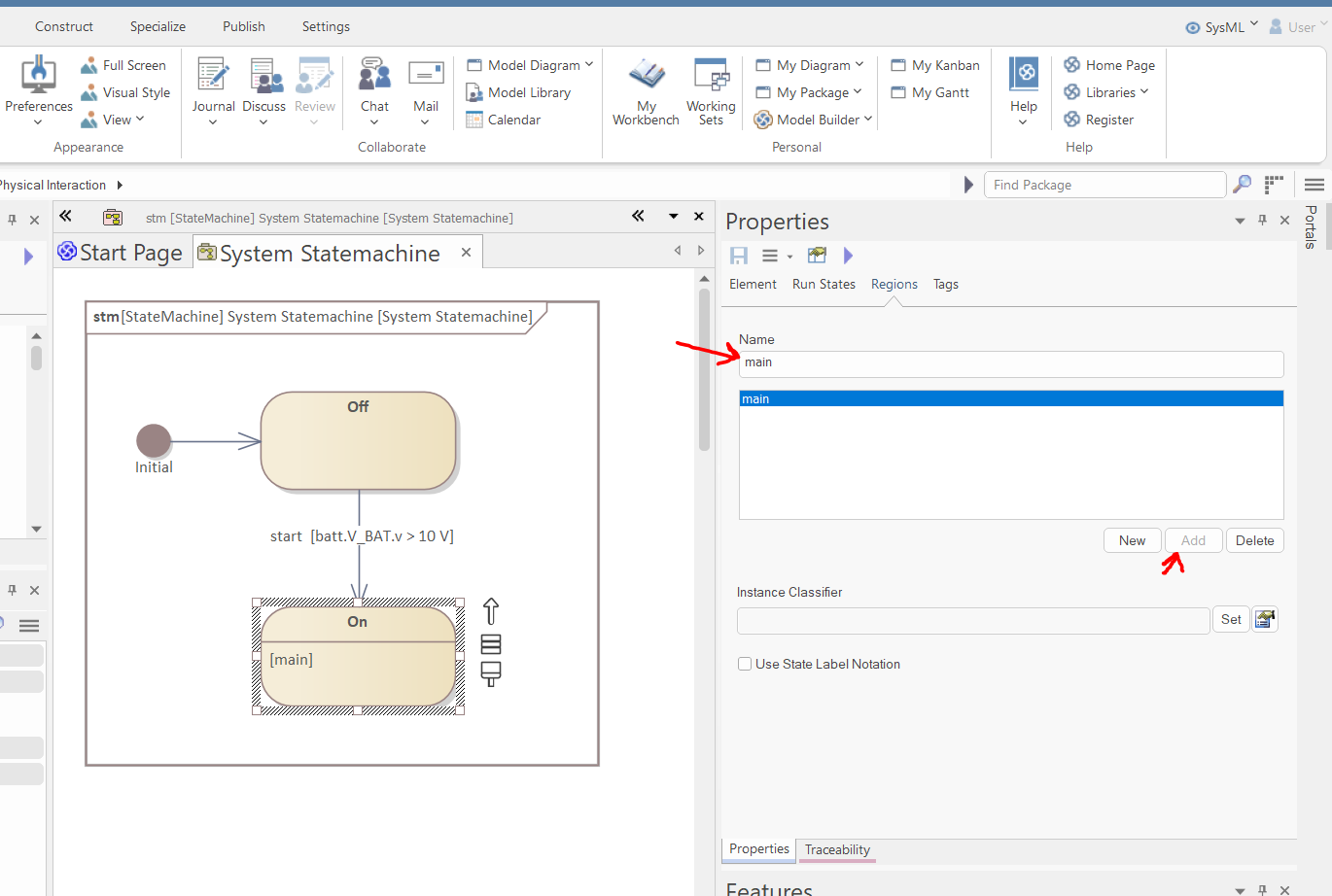Click the search icon beside Find Package

1242,185
